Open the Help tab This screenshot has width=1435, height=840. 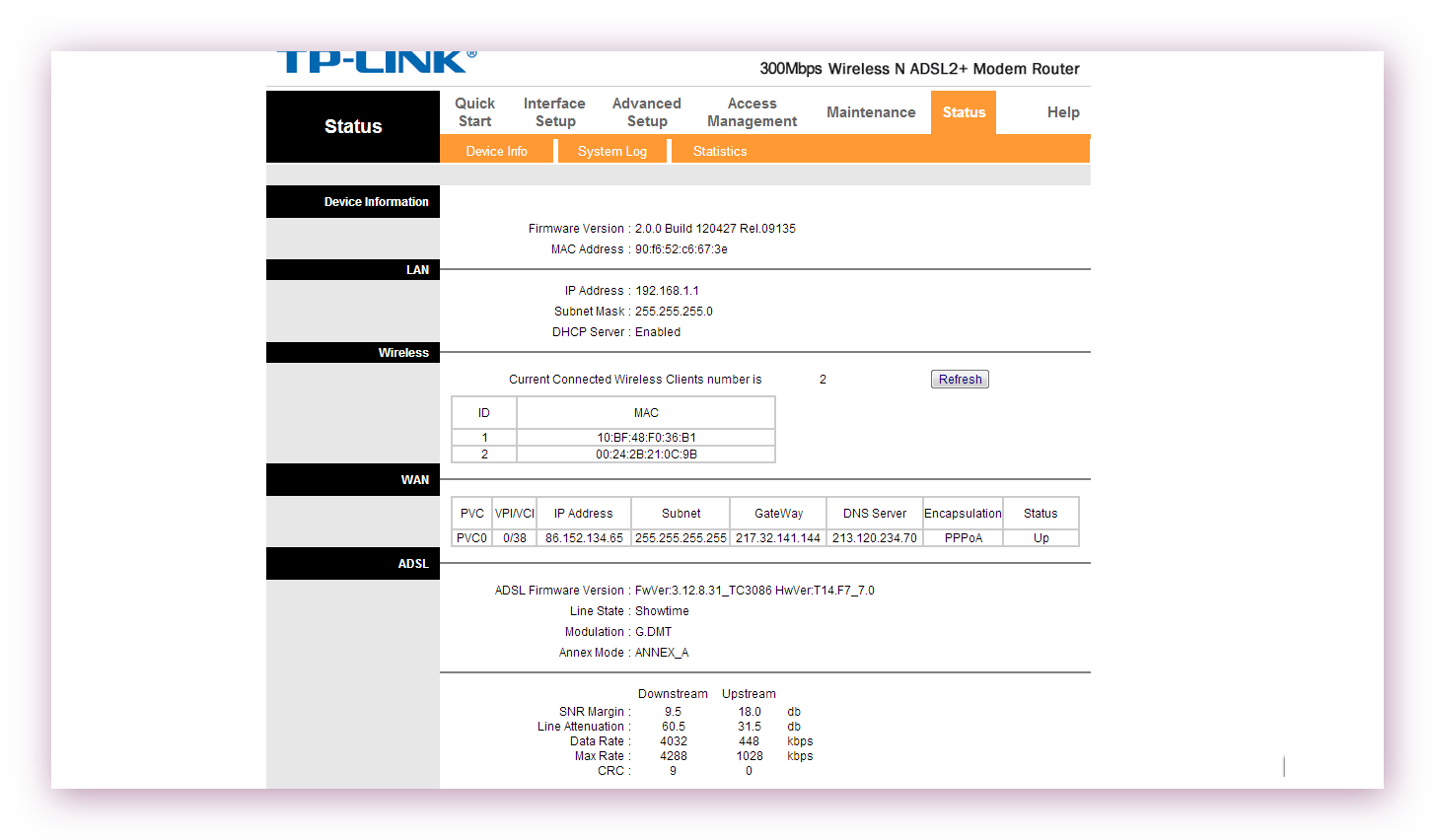click(x=1062, y=112)
